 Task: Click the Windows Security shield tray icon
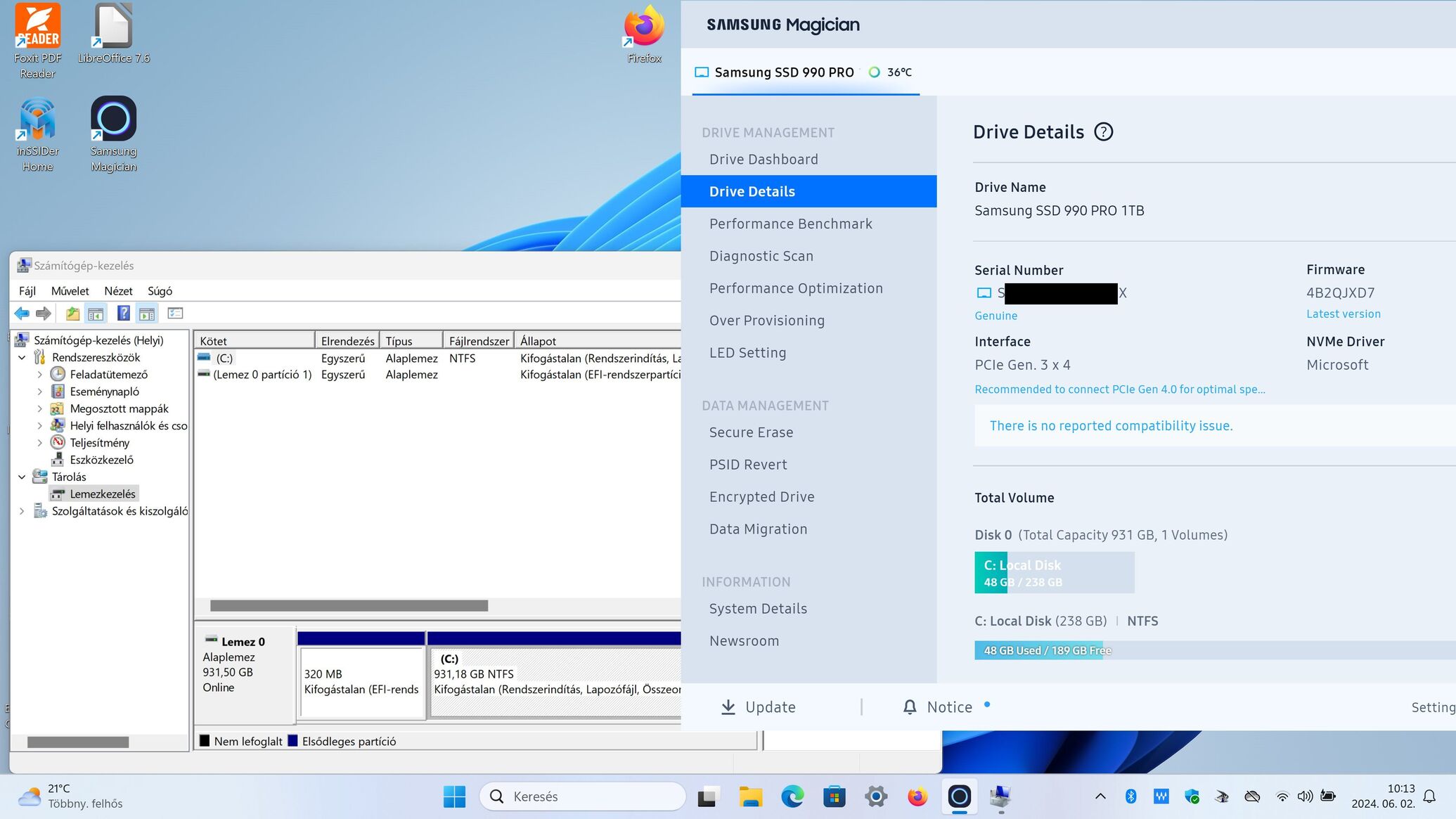(x=1192, y=796)
